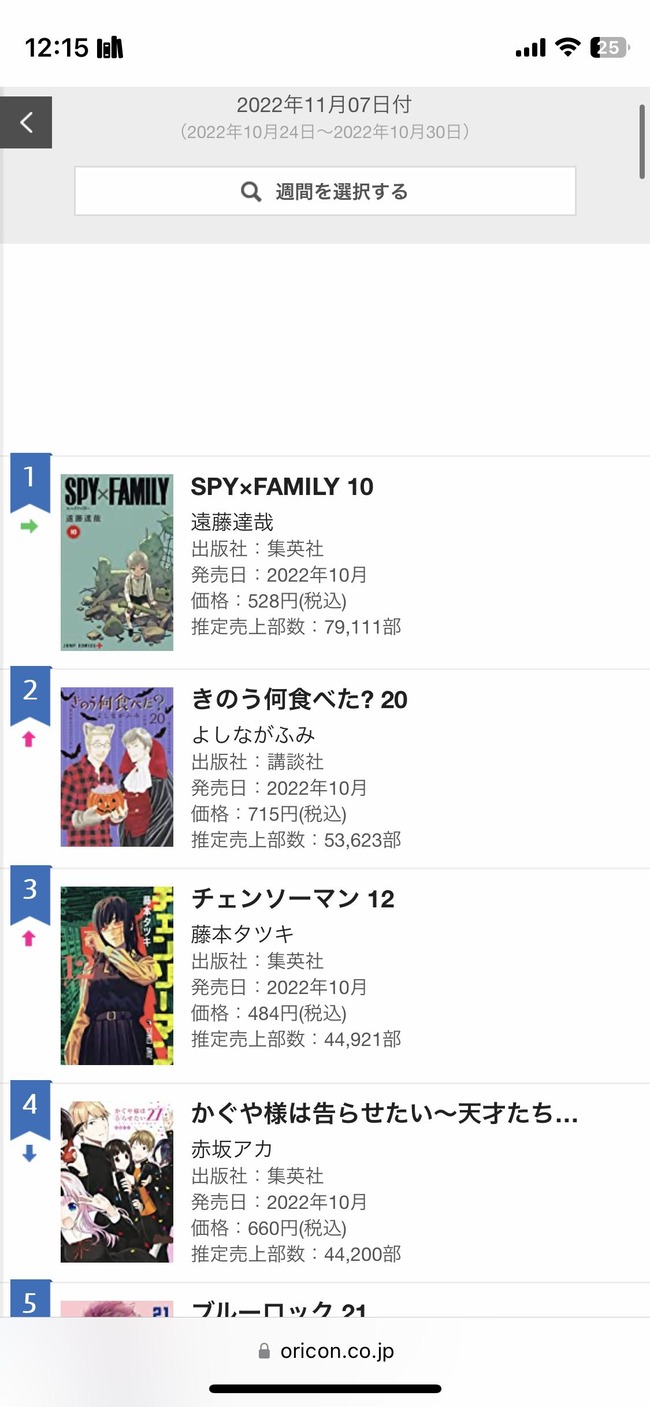Image resolution: width=650 pixels, height=1407 pixels.
Task: Open the きのう何食べた? 20 title link
Action: [299, 700]
